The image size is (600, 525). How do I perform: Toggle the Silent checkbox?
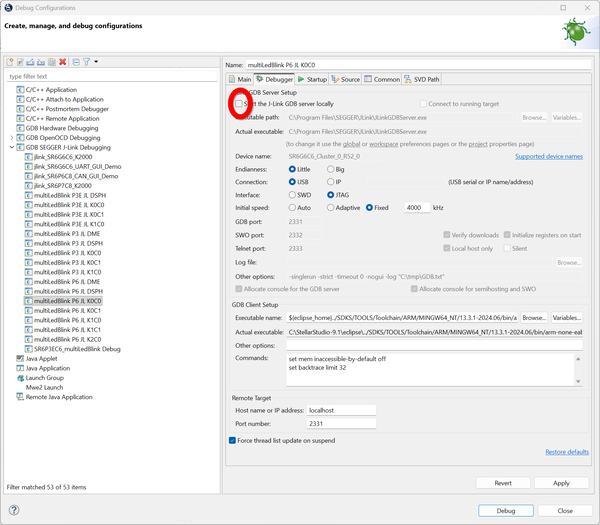pyautogui.click(x=507, y=248)
